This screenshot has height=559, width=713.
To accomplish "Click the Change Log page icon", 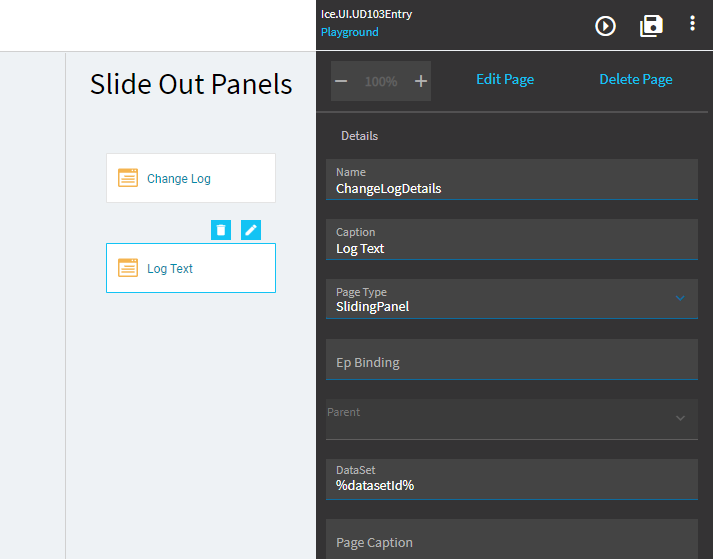I will [x=128, y=178].
